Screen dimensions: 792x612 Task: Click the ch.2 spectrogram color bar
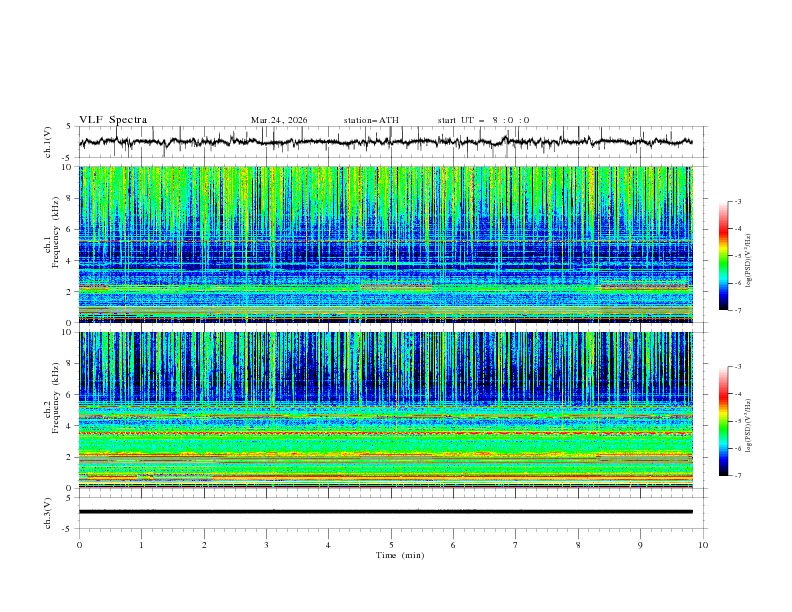(724, 421)
